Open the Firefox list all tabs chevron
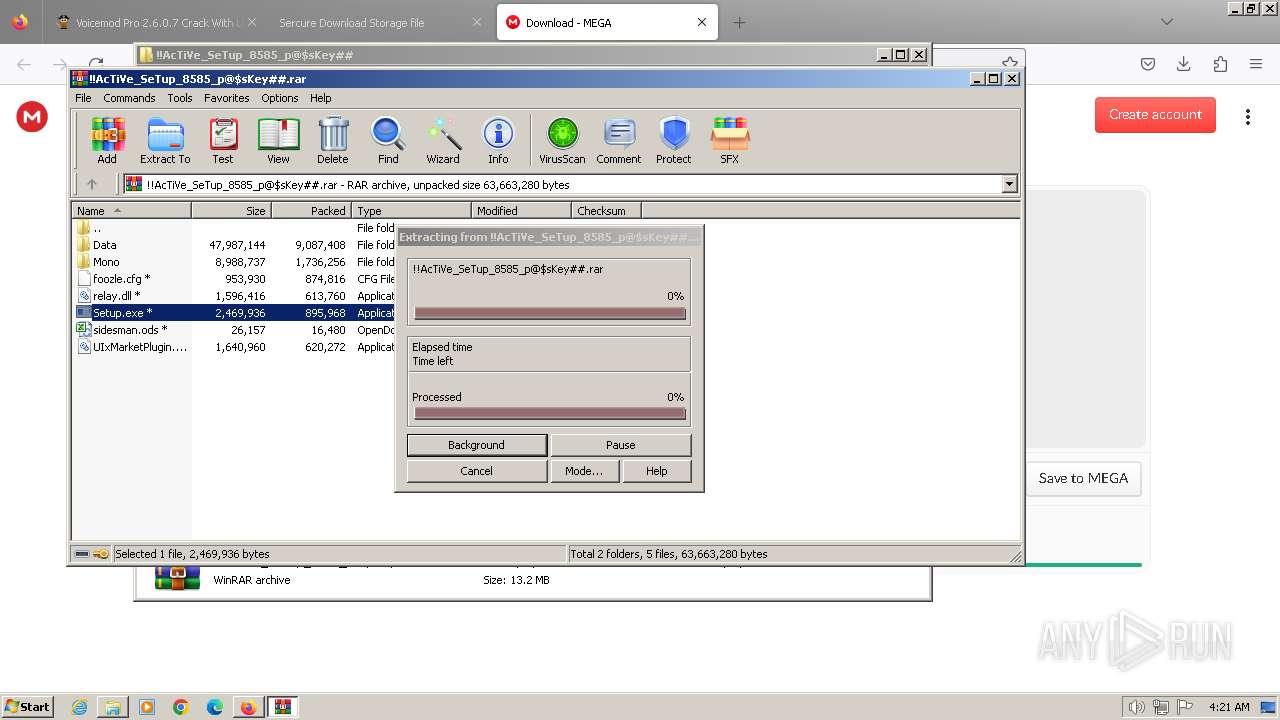 (1167, 22)
